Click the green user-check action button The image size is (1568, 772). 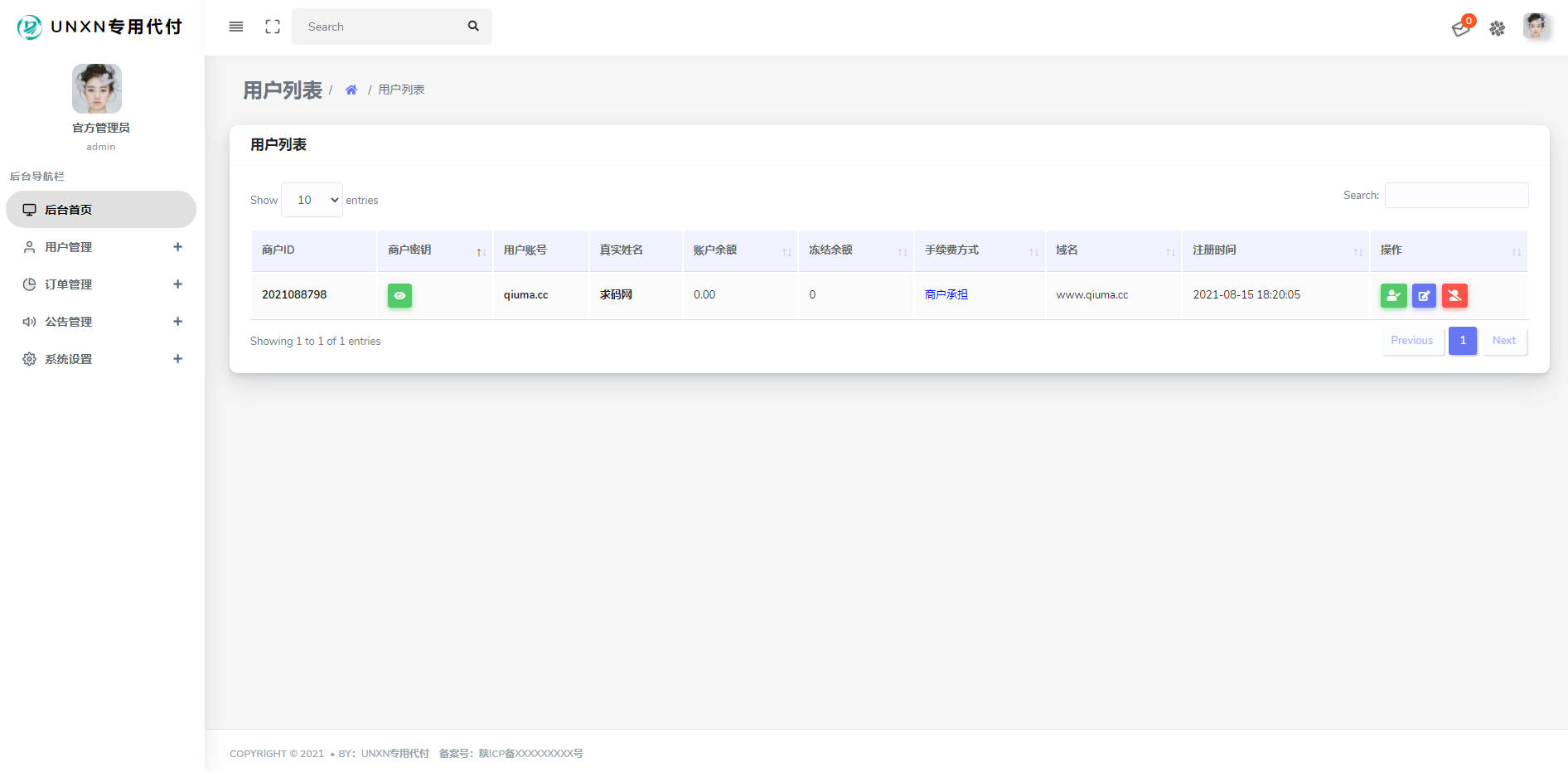1393,295
